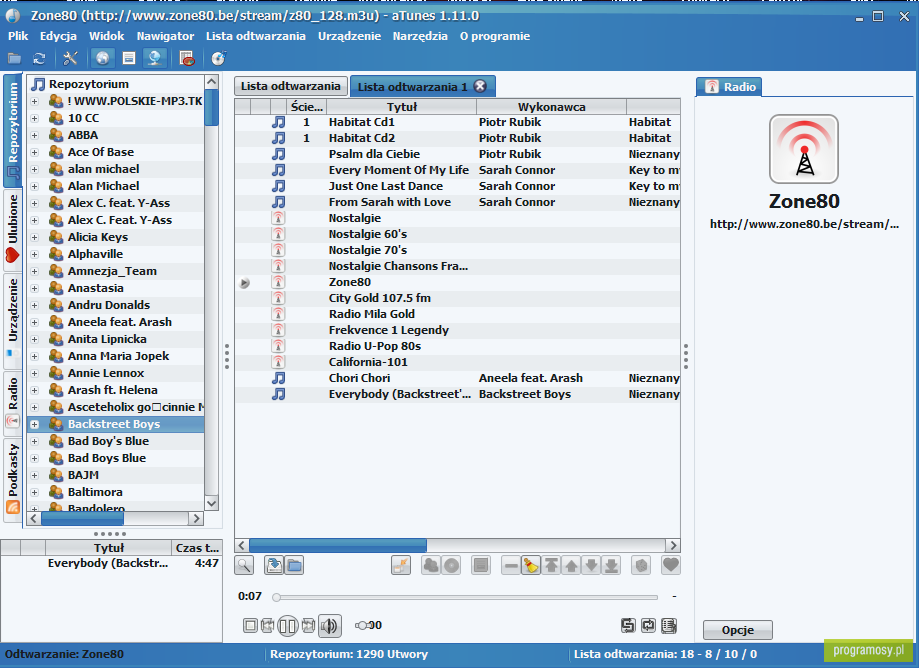Expand the ABBA artist node
The width and height of the screenshot is (919, 668).
pyautogui.click(x=35, y=135)
